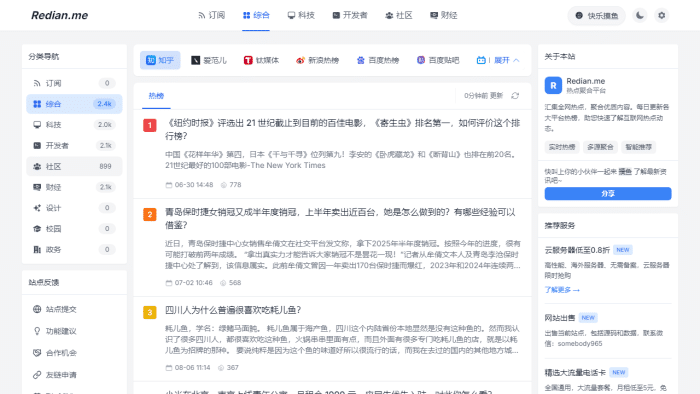The width and height of the screenshot is (700, 394).
Task: Click the Redian.me R logo in 关于本站
Action: click(x=553, y=85)
